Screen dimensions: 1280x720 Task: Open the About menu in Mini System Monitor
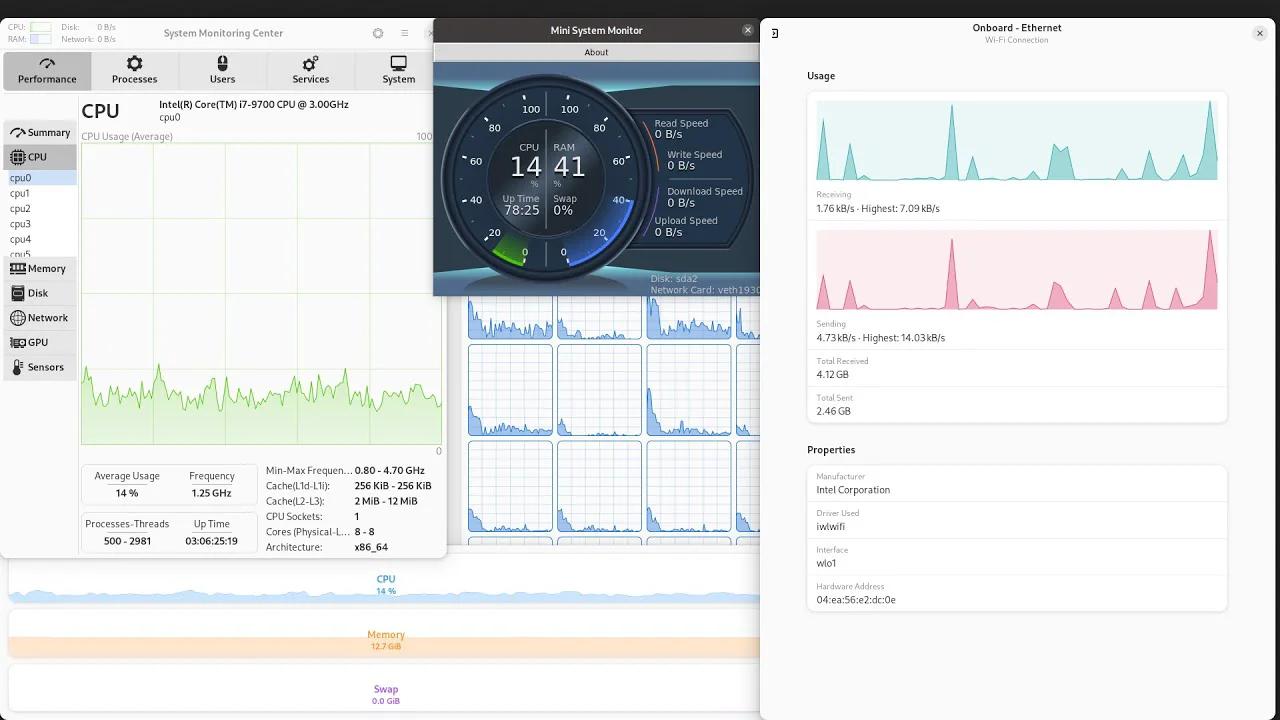tap(596, 52)
